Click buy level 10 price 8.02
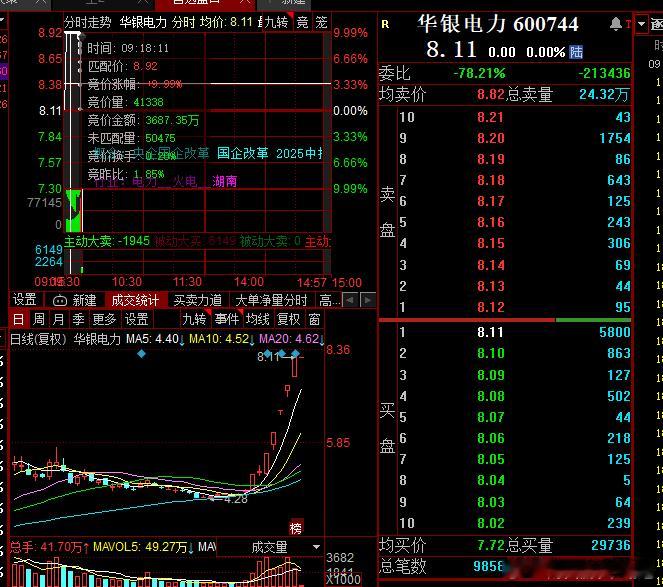663x587 pixels. pyautogui.click(x=490, y=523)
